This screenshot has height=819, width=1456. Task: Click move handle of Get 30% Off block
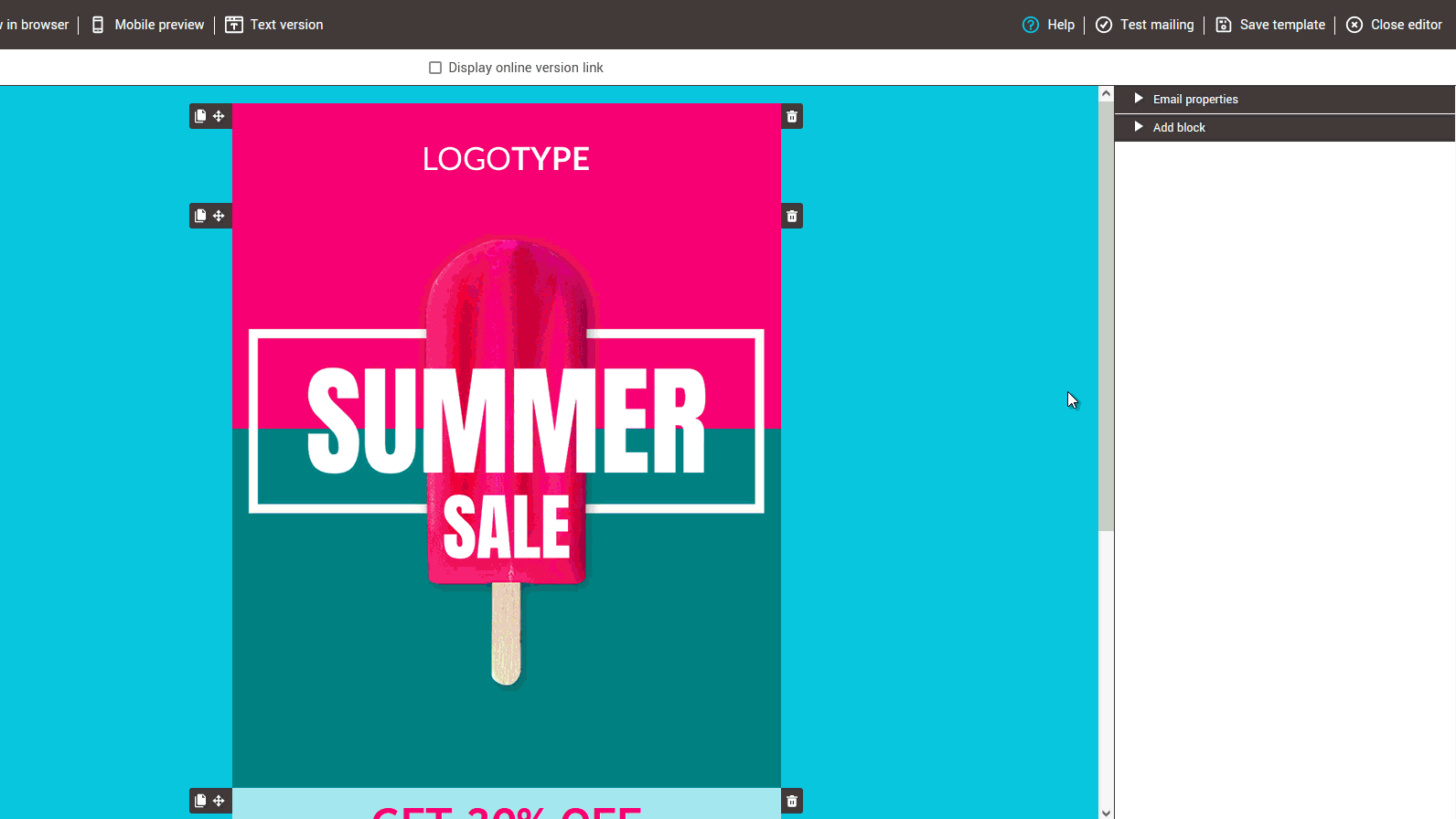219,801
